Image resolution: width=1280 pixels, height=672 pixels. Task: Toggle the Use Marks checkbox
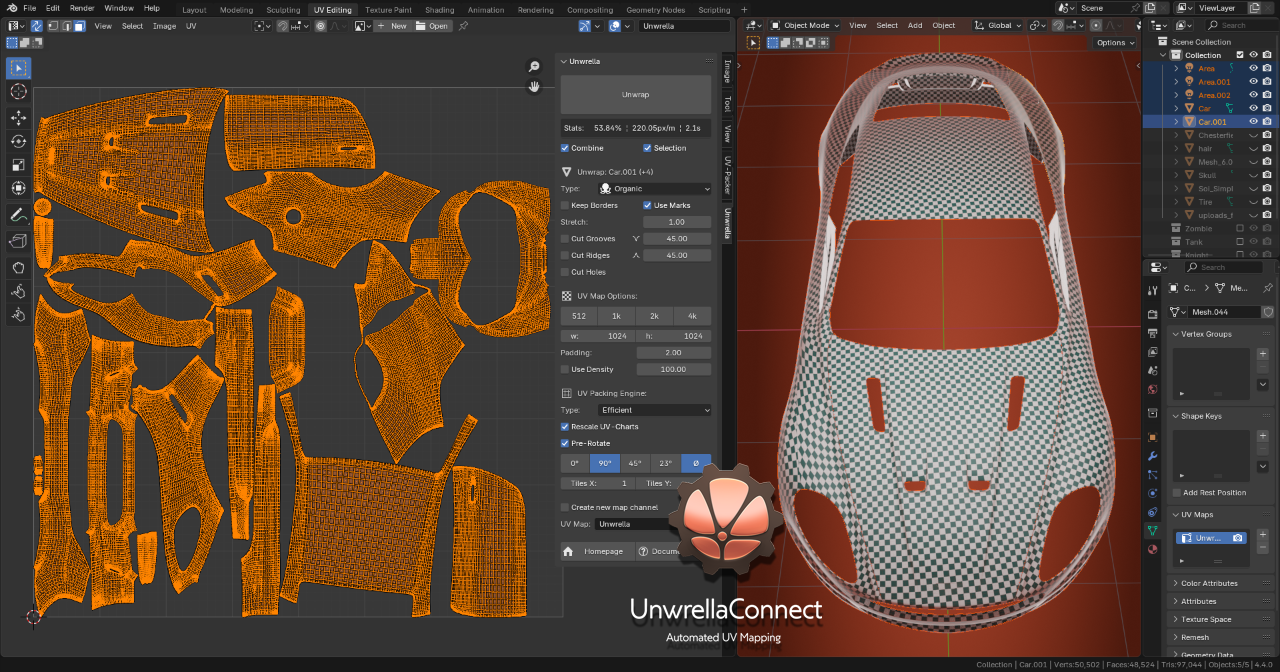[648, 205]
